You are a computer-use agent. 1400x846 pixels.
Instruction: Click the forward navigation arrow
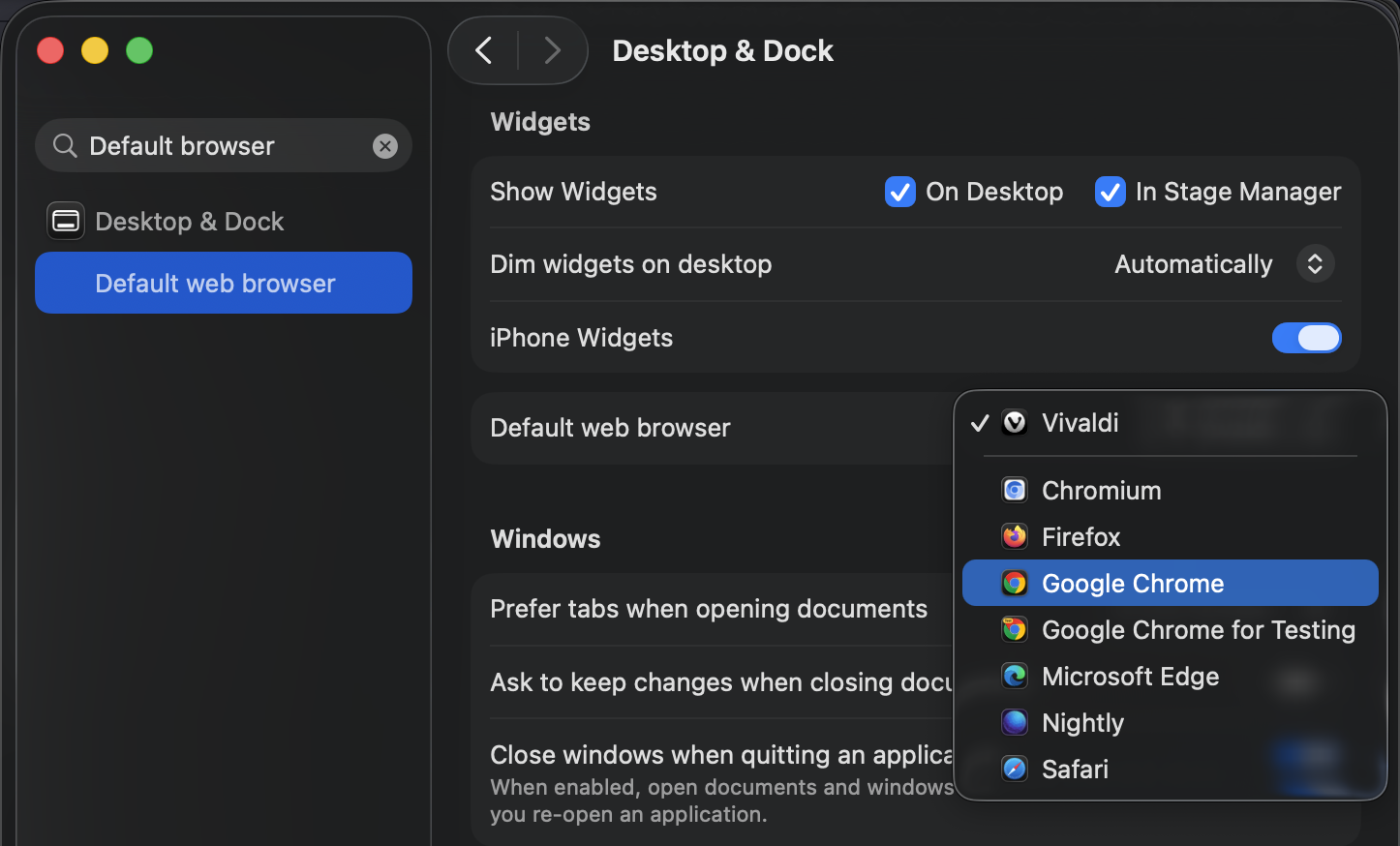(552, 50)
